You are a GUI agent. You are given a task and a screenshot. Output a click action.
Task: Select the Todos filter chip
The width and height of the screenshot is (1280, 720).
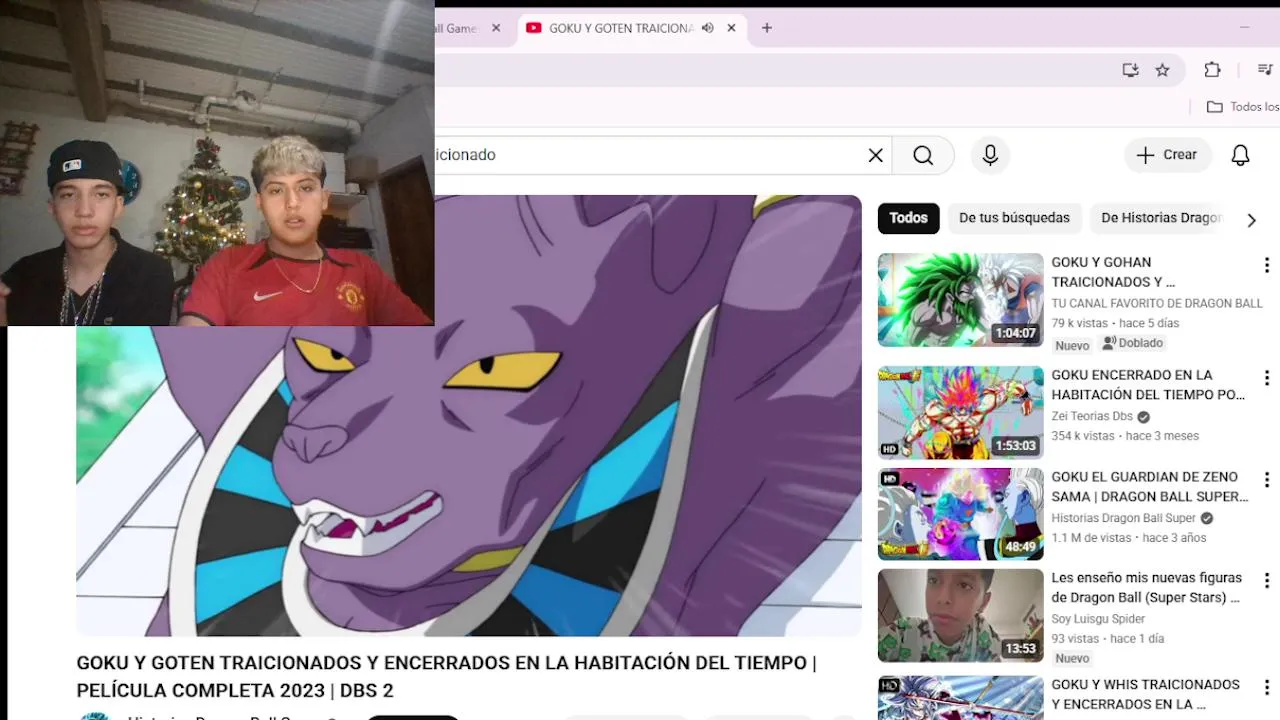[x=908, y=218]
